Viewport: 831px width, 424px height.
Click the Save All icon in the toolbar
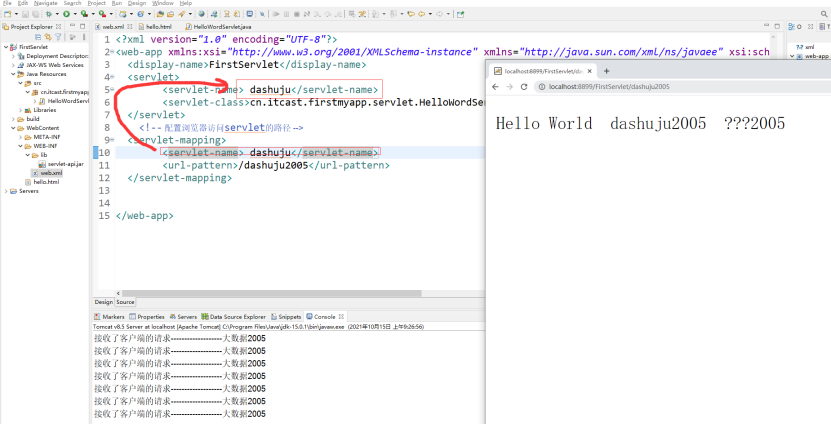point(35,14)
